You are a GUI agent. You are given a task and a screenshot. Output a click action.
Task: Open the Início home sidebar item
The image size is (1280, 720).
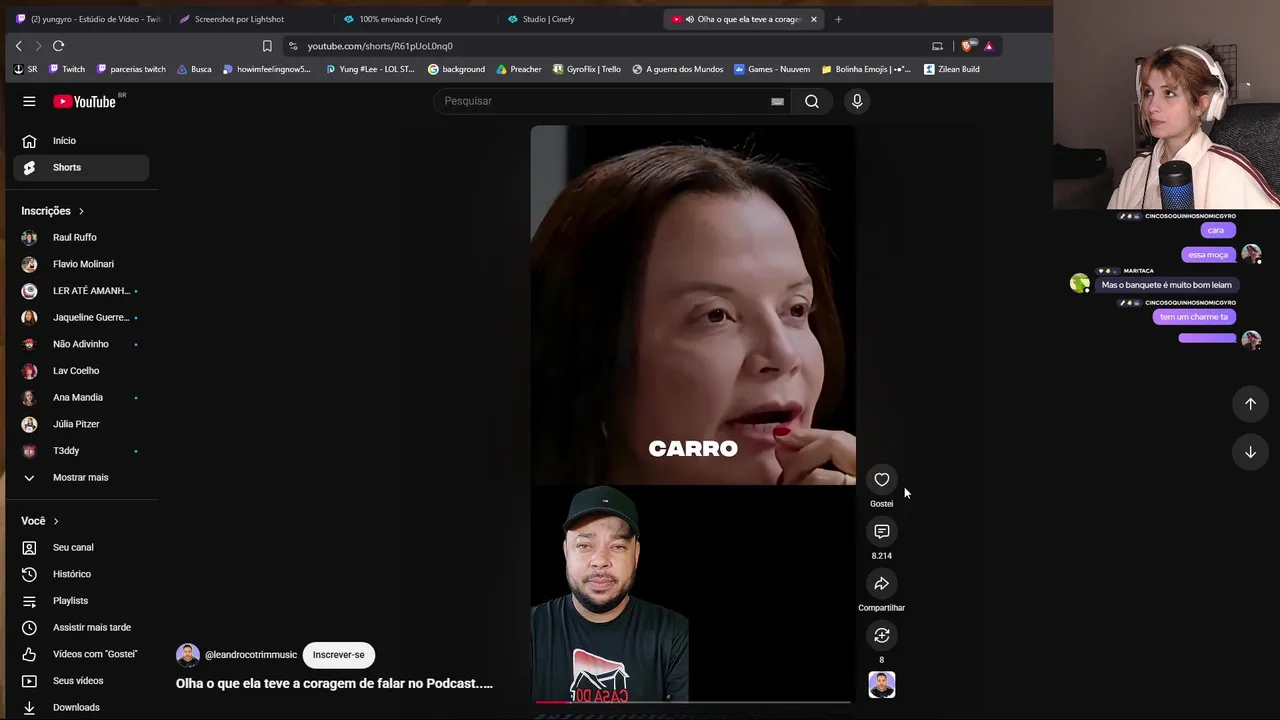tap(81, 141)
